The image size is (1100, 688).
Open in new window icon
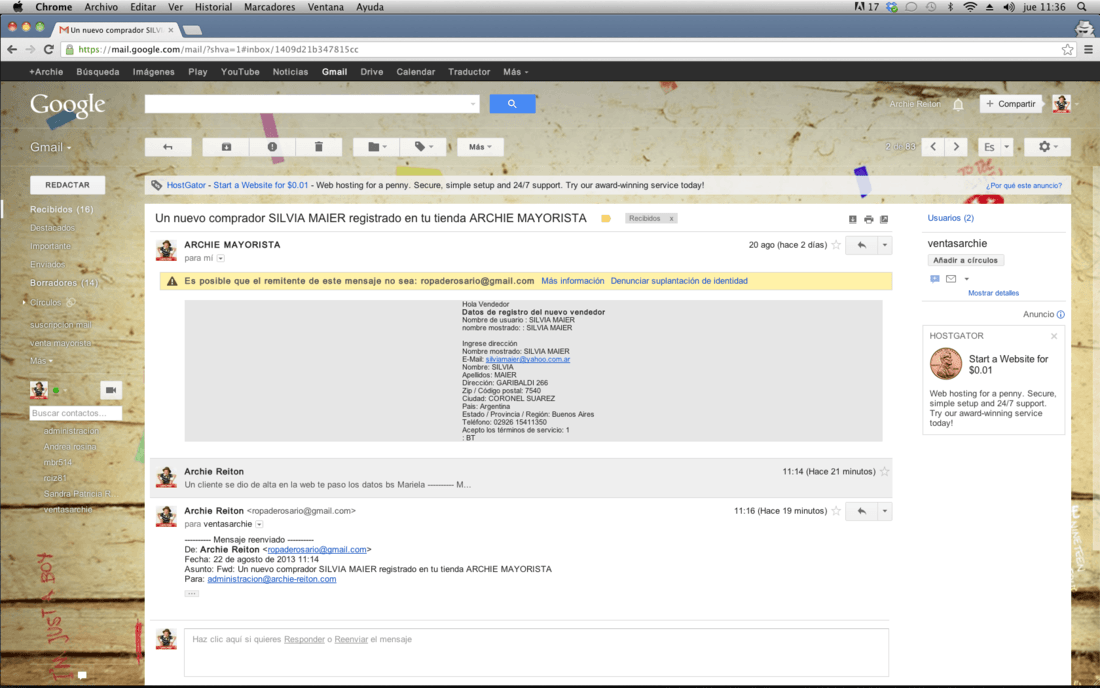(884, 219)
